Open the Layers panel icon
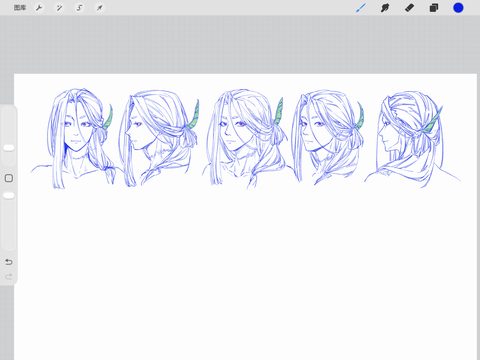Viewport: 480px width, 360px height. click(434, 8)
